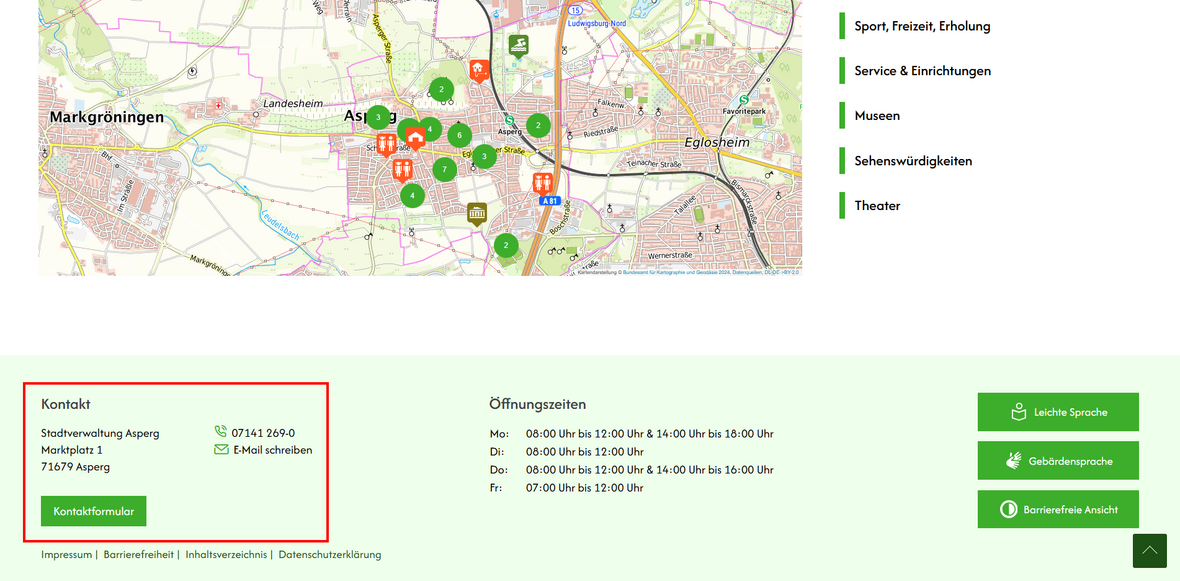Follow the Impressum footer link
The width and height of the screenshot is (1180, 581).
pos(66,554)
